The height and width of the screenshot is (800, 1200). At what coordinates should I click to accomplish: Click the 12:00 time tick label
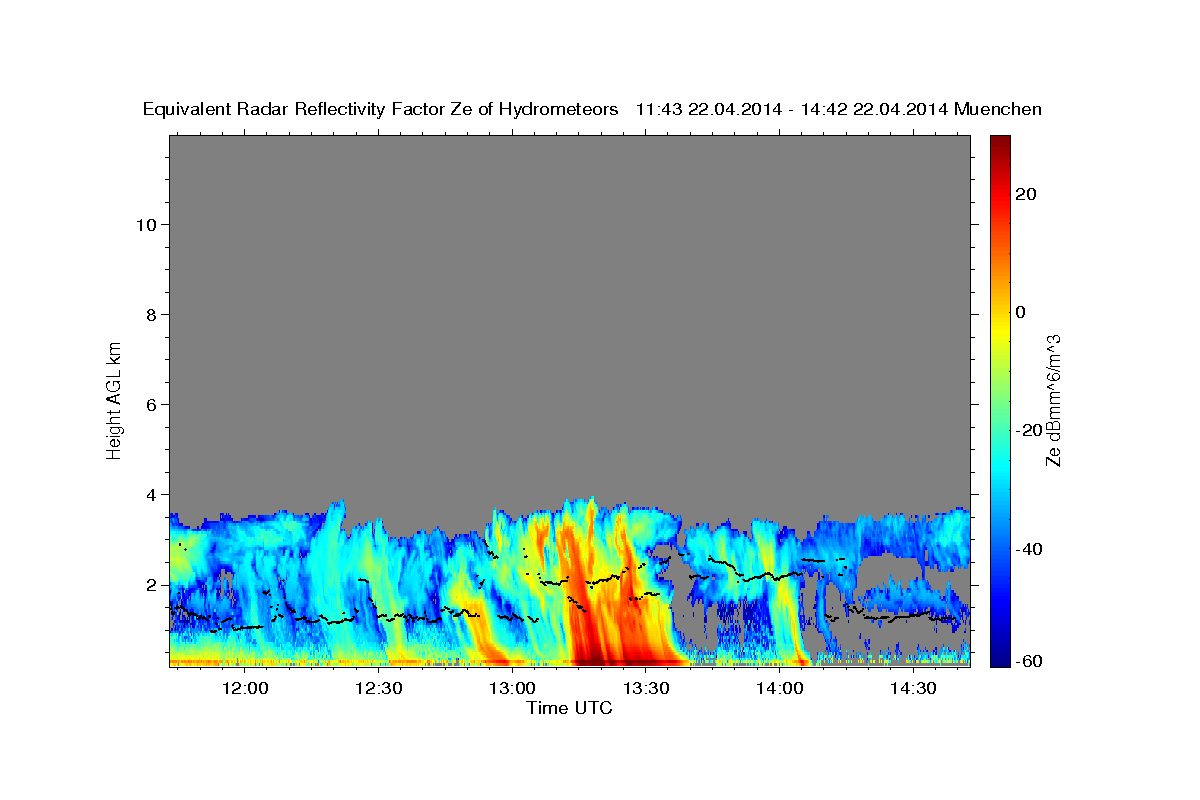[x=244, y=688]
